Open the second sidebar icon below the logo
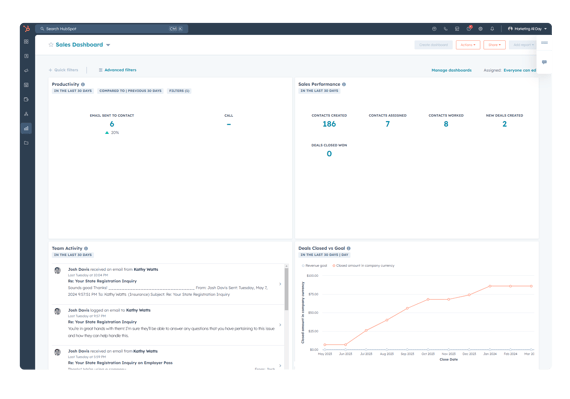 (26, 56)
